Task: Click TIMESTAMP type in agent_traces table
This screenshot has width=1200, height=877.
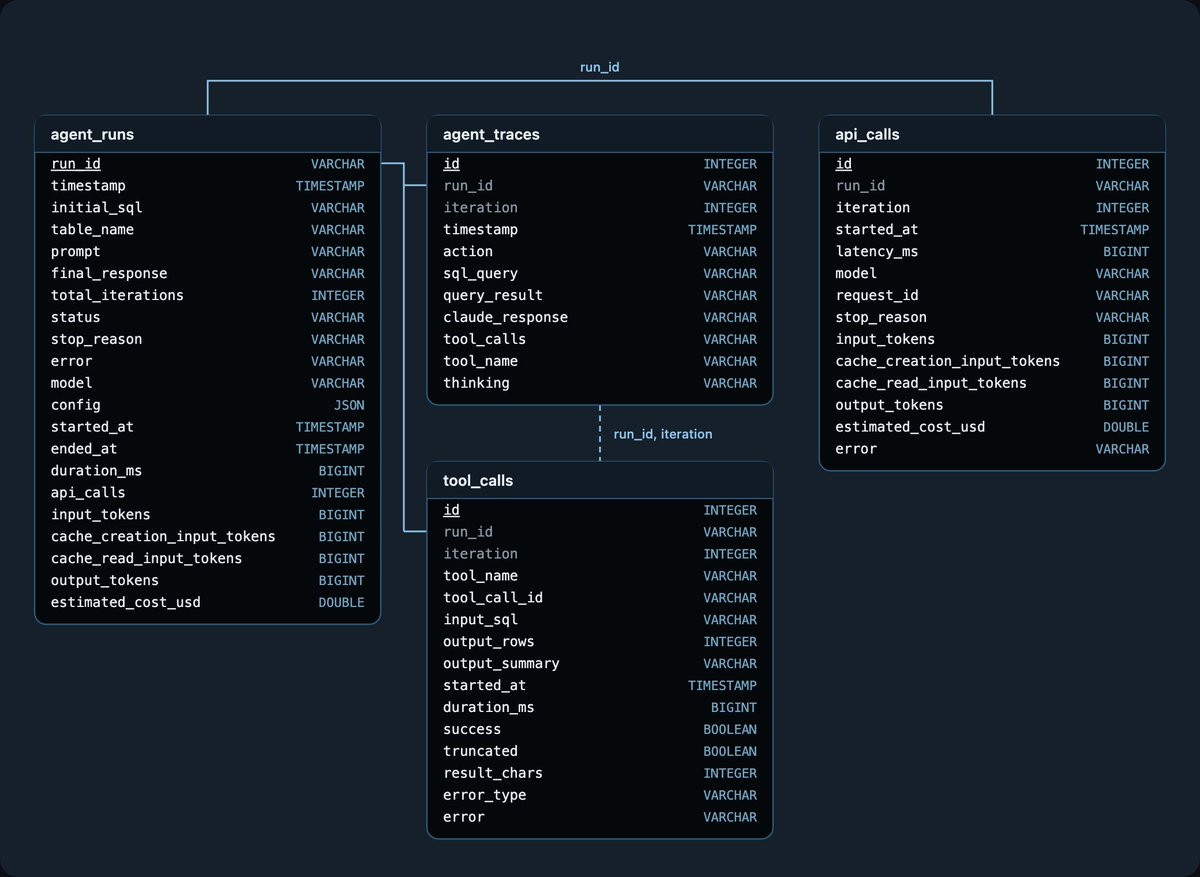Action: [x=722, y=230]
